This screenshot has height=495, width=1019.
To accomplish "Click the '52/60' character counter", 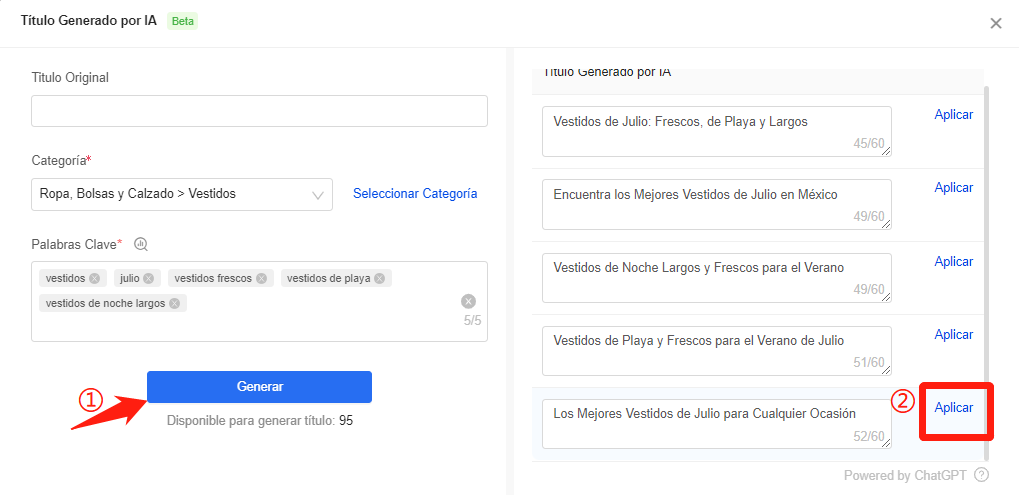I will coord(869,437).
